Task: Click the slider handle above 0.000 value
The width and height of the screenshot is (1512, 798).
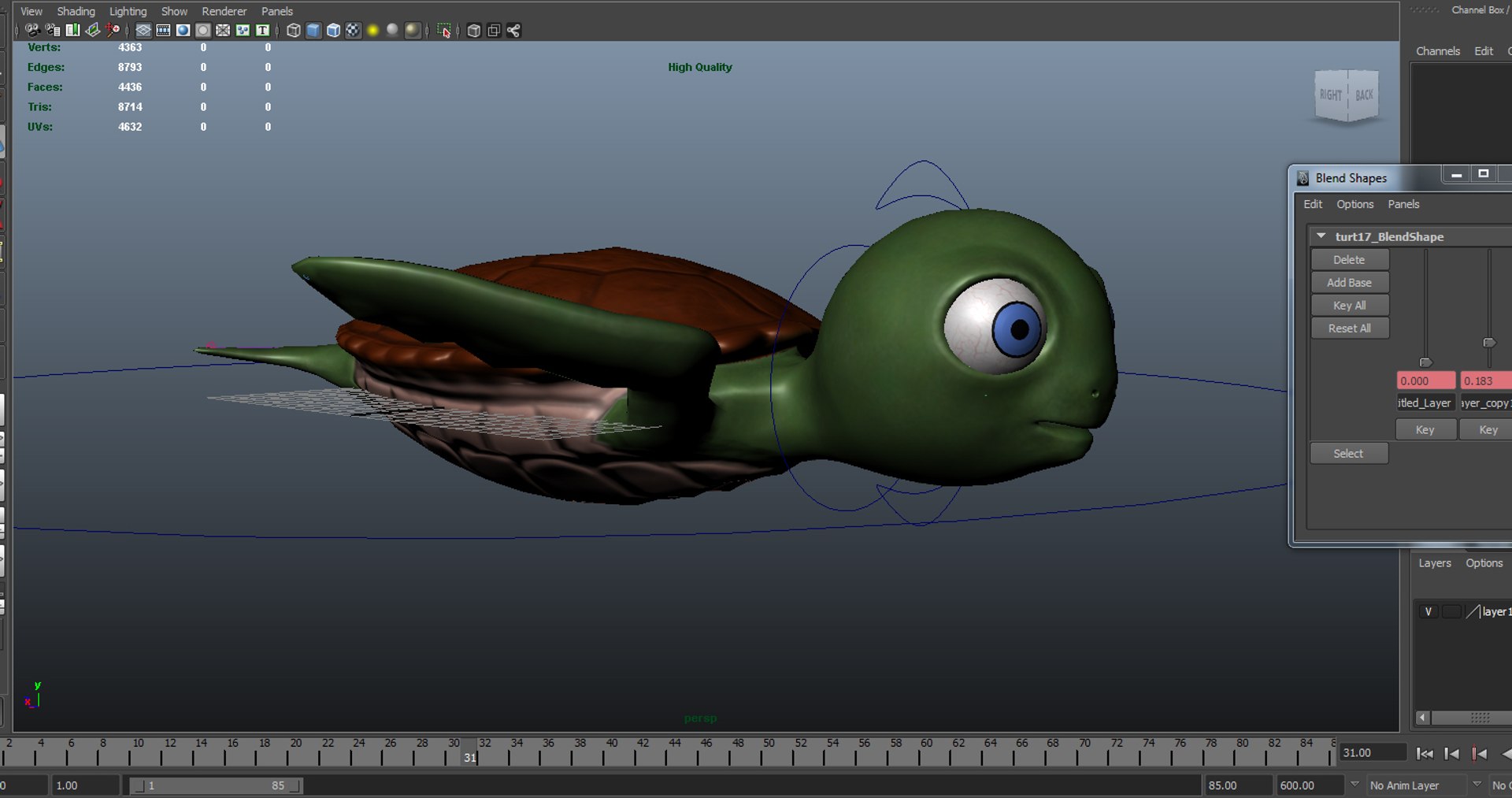Action: (1425, 362)
